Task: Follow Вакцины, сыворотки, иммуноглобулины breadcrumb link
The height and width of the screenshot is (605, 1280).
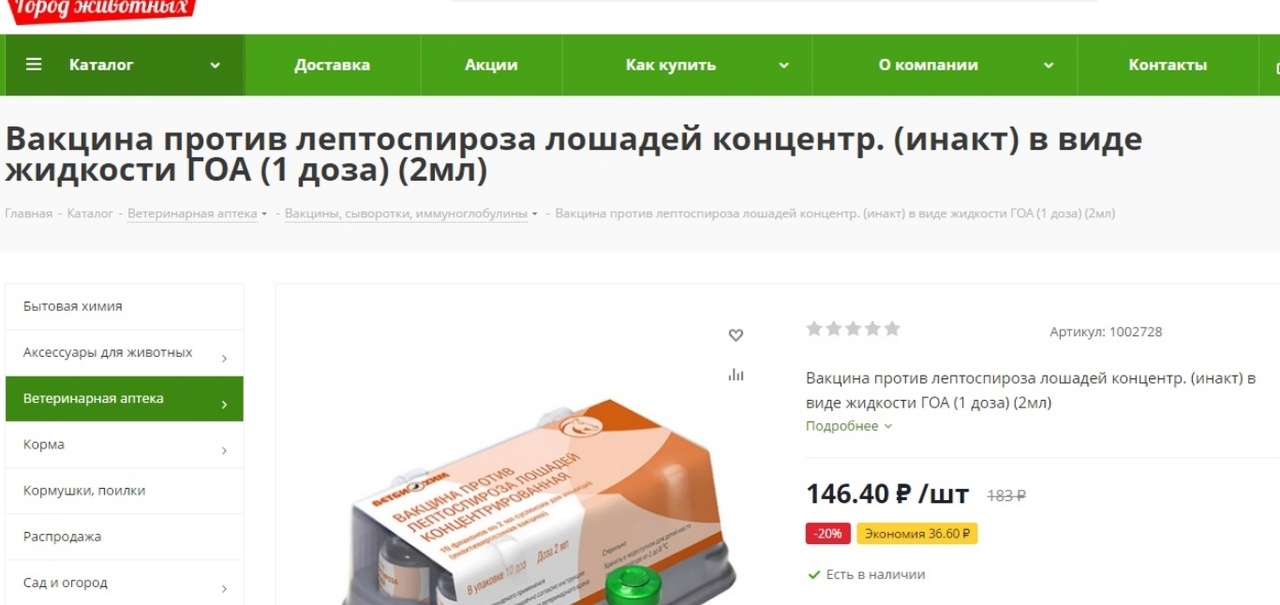Action: pyautogui.click(x=407, y=213)
